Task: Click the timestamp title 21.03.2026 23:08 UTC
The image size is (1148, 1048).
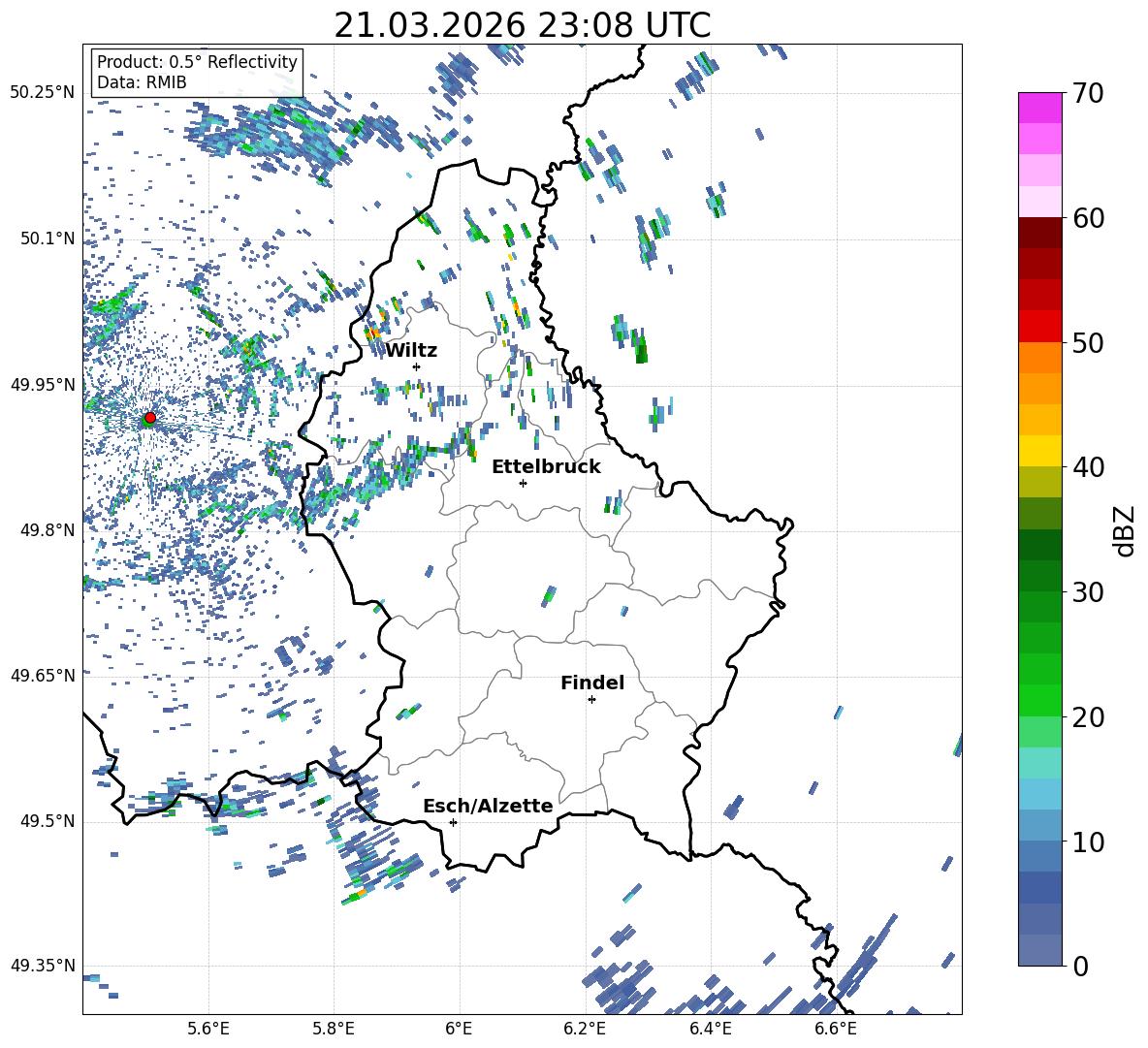Action: 522,25
